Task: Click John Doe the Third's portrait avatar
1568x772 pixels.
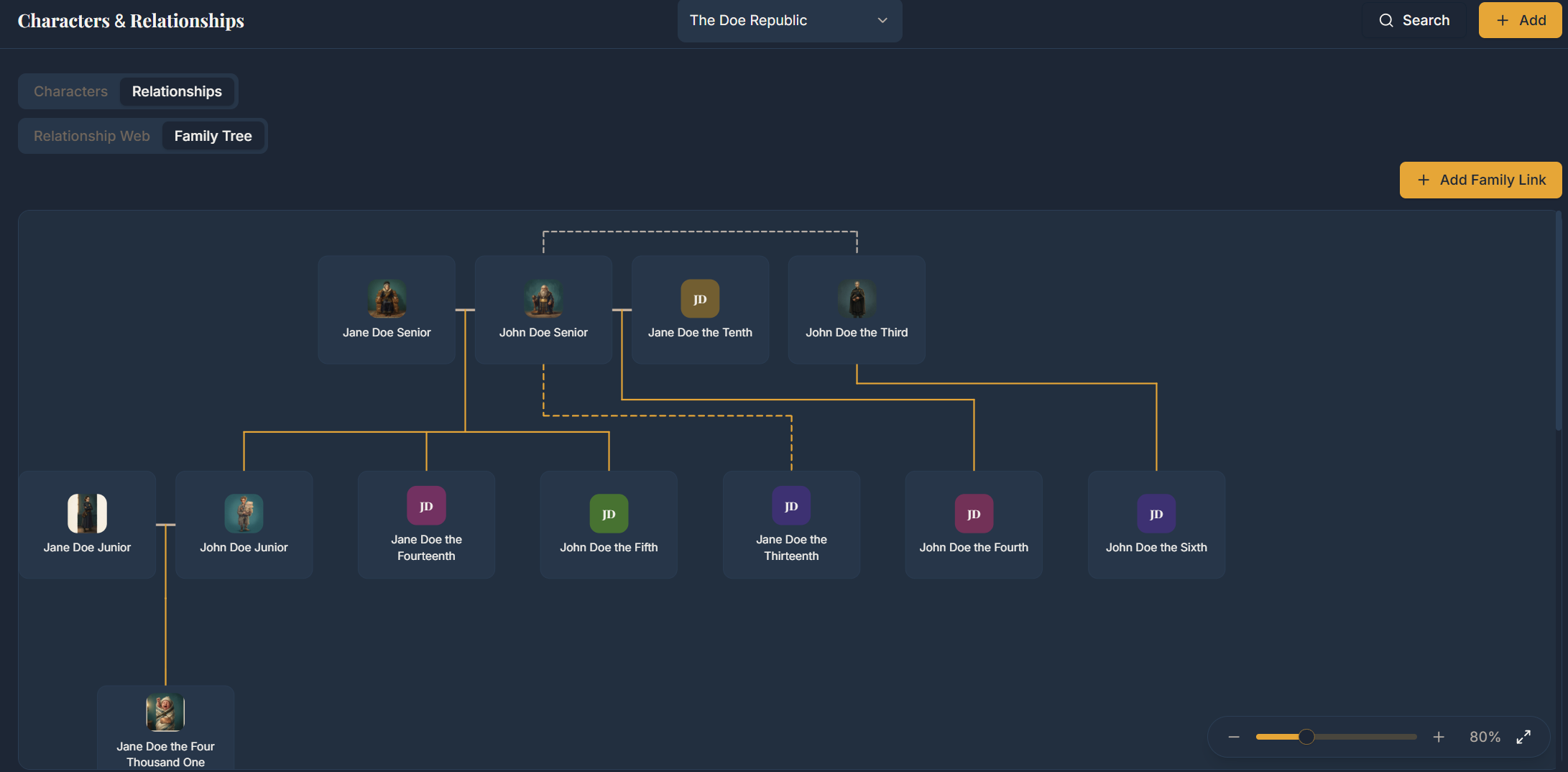Action: 857,298
